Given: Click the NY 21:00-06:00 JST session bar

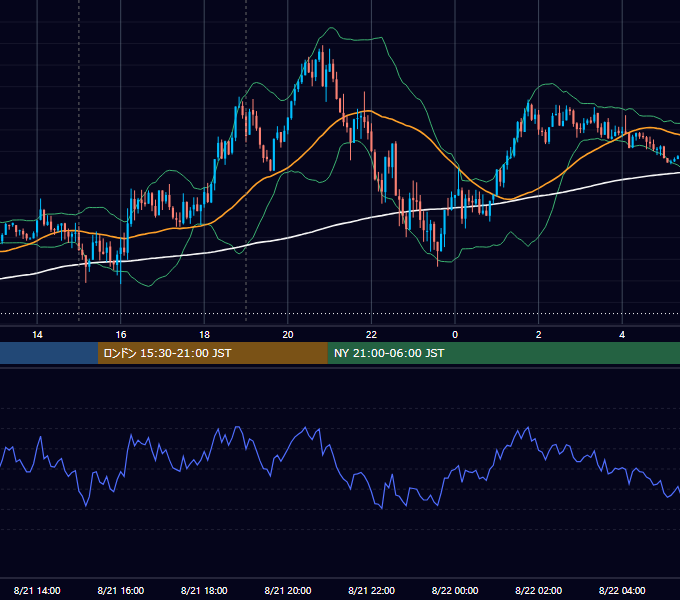Looking at the screenshot, I should coord(503,353).
